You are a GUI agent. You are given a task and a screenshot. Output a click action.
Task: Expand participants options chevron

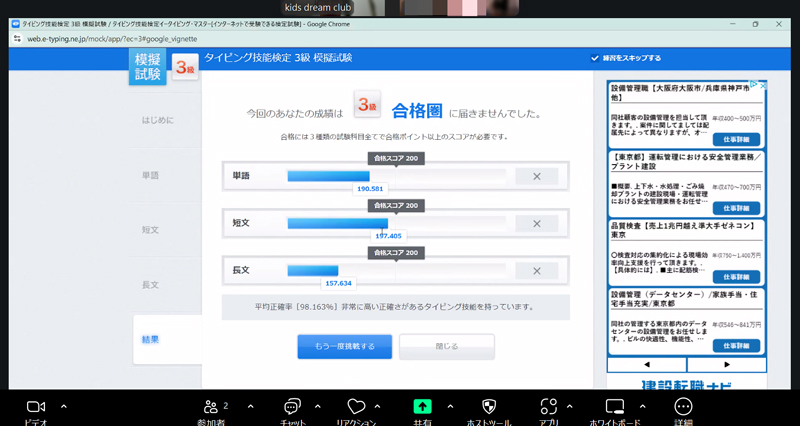pyautogui.click(x=251, y=407)
